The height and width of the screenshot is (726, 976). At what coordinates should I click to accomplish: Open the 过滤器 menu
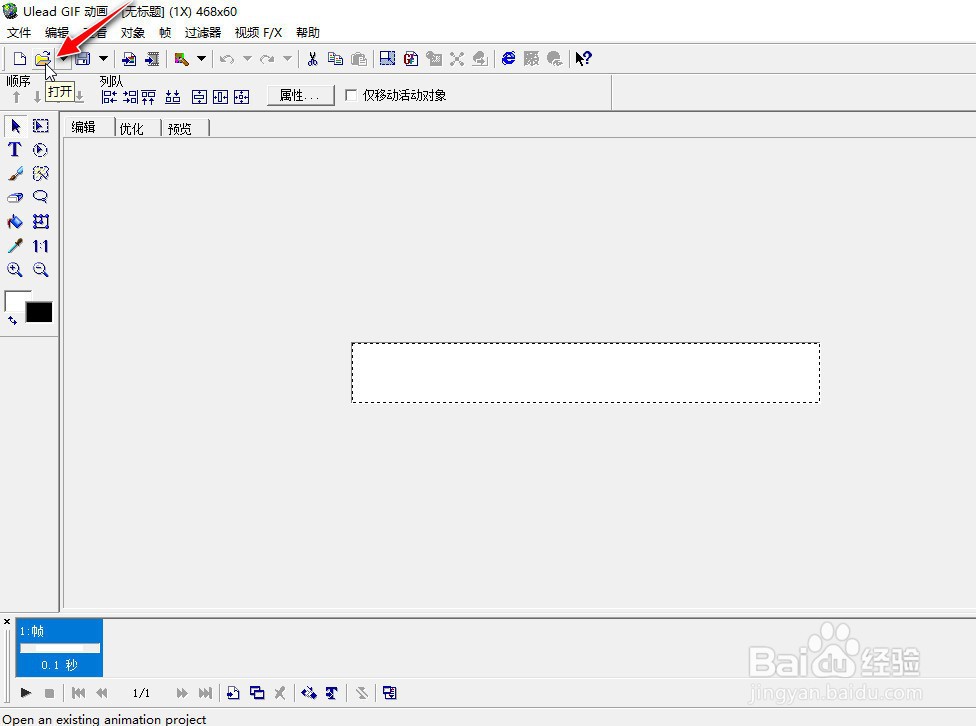click(x=203, y=32)
